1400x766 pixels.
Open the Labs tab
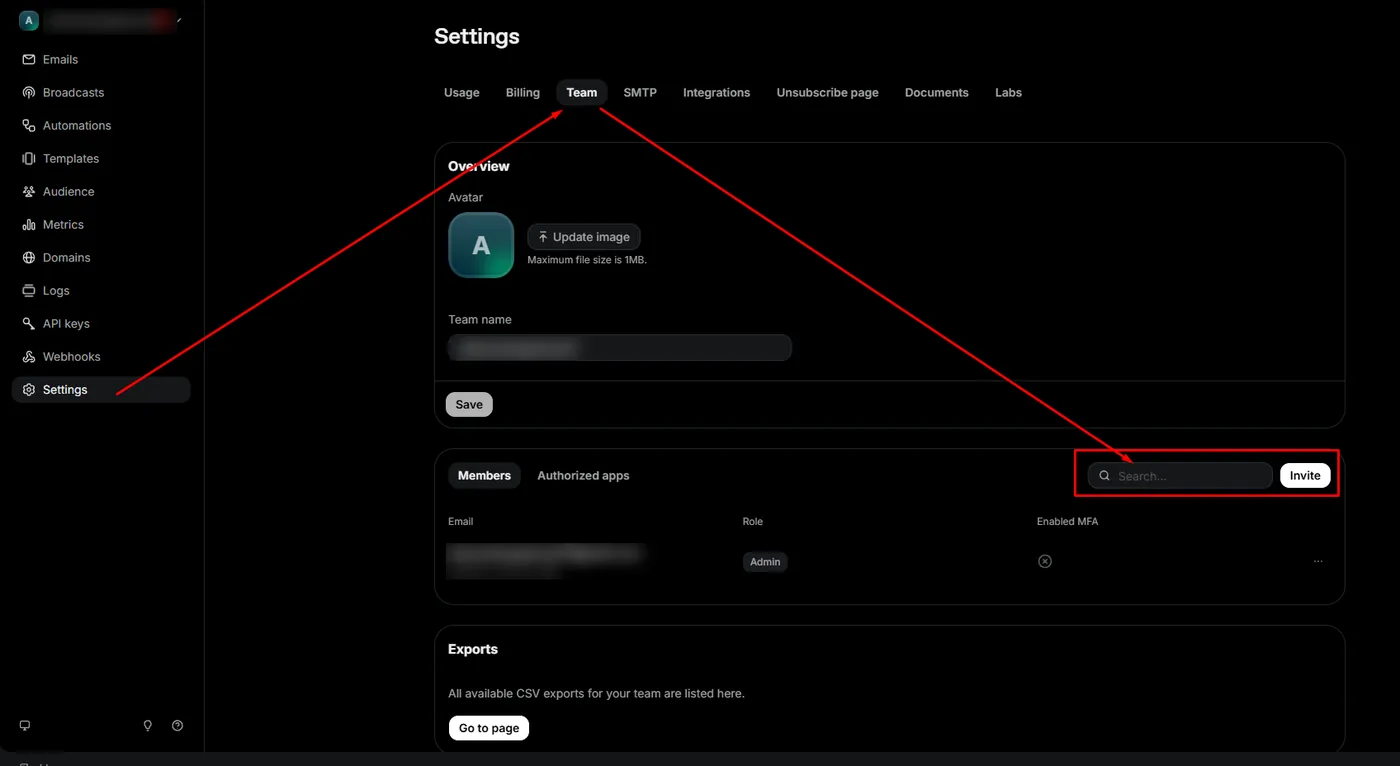(1008, 93)
